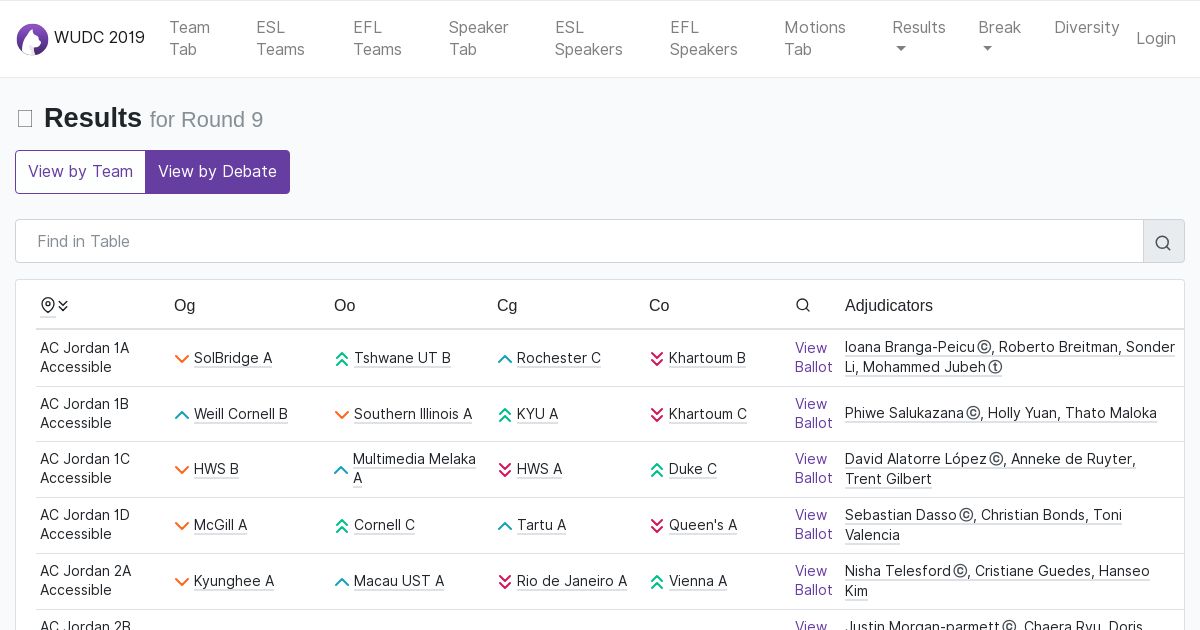Screen dimensions: 1200x630
Task: Click the chair icon after Ioana Branga-Peicu
Action: point(984,348)
